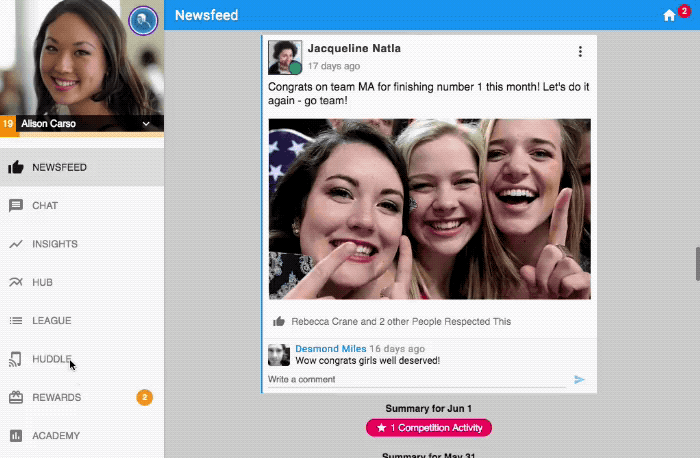700x458 pixels.
Task: Select HUB in the sidebar menu
Action: point(82,282)
